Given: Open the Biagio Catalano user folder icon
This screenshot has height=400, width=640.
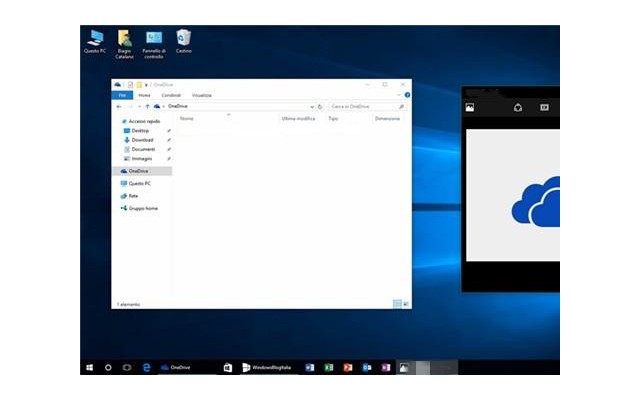Looking at the screenshot, I should coord(124,44).
